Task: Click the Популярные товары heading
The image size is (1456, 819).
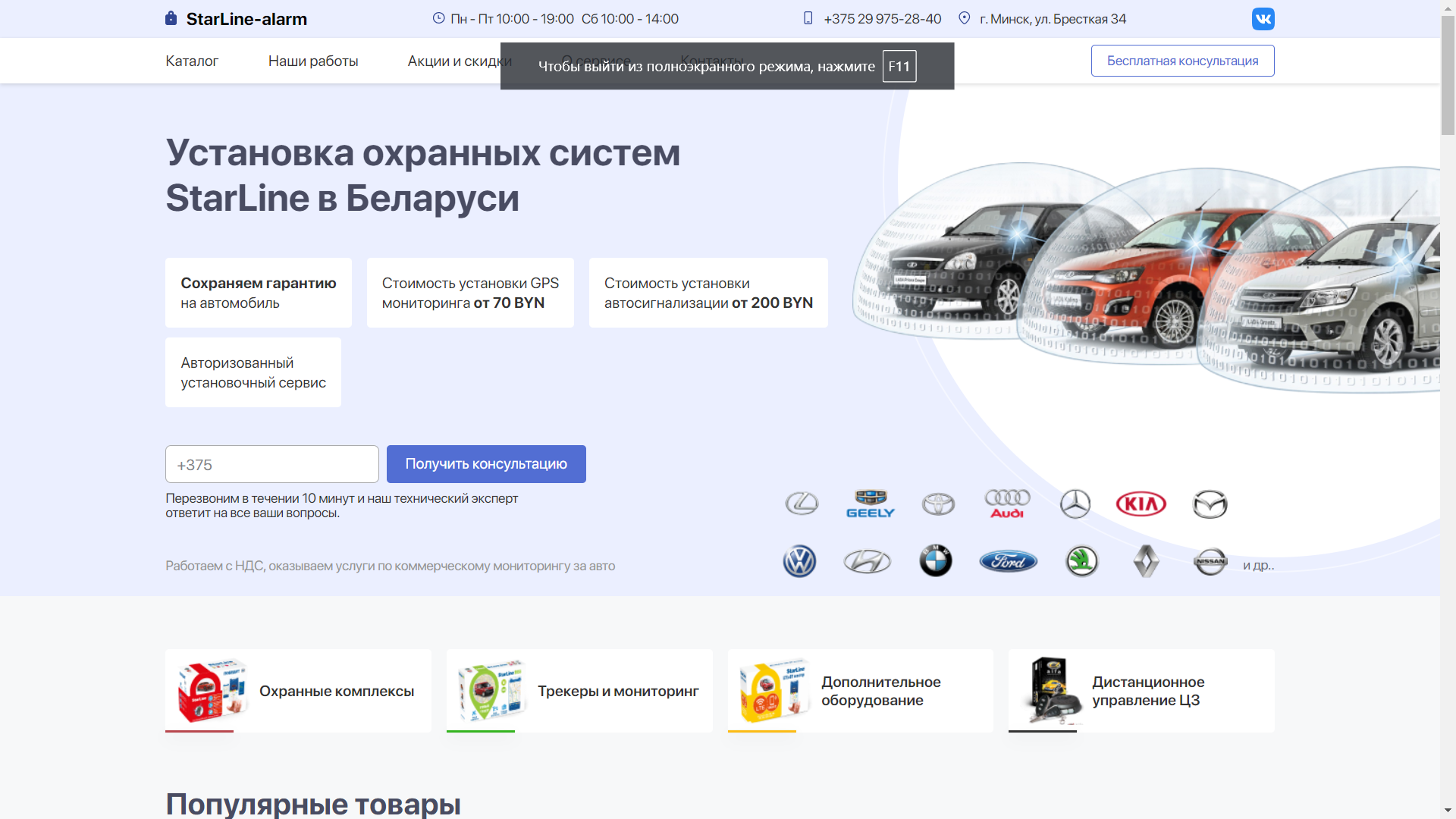Action: 313,804
